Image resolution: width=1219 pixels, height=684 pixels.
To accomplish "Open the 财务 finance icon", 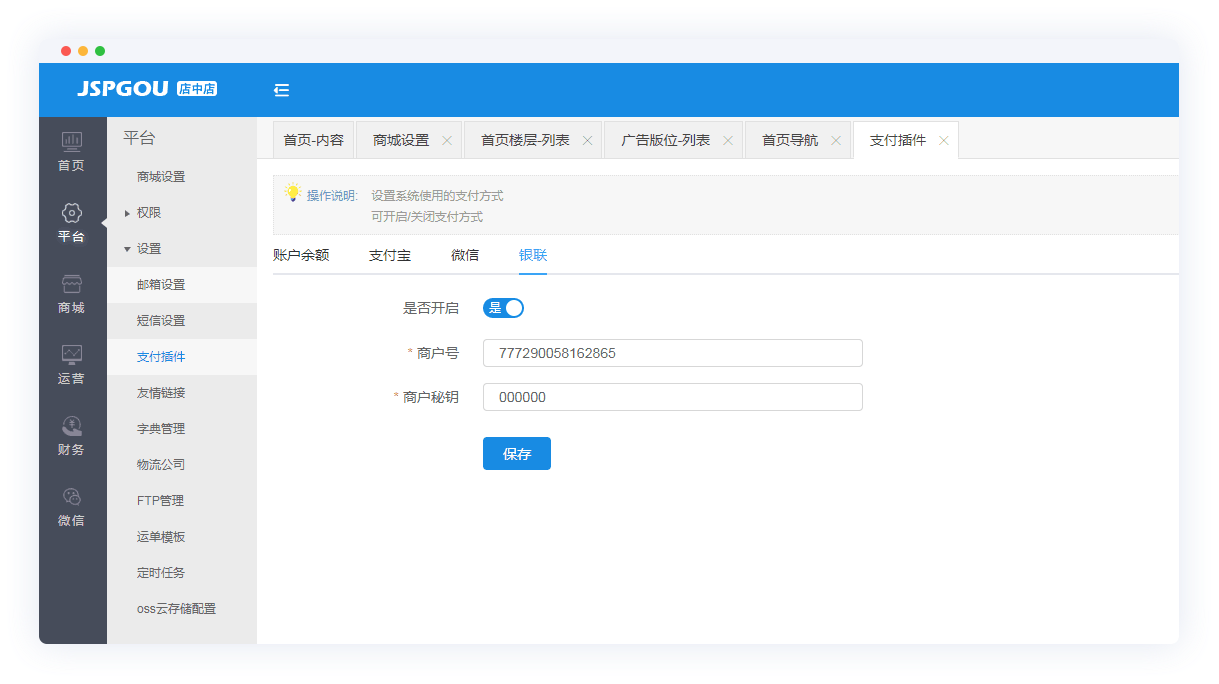I will point(72,426).
